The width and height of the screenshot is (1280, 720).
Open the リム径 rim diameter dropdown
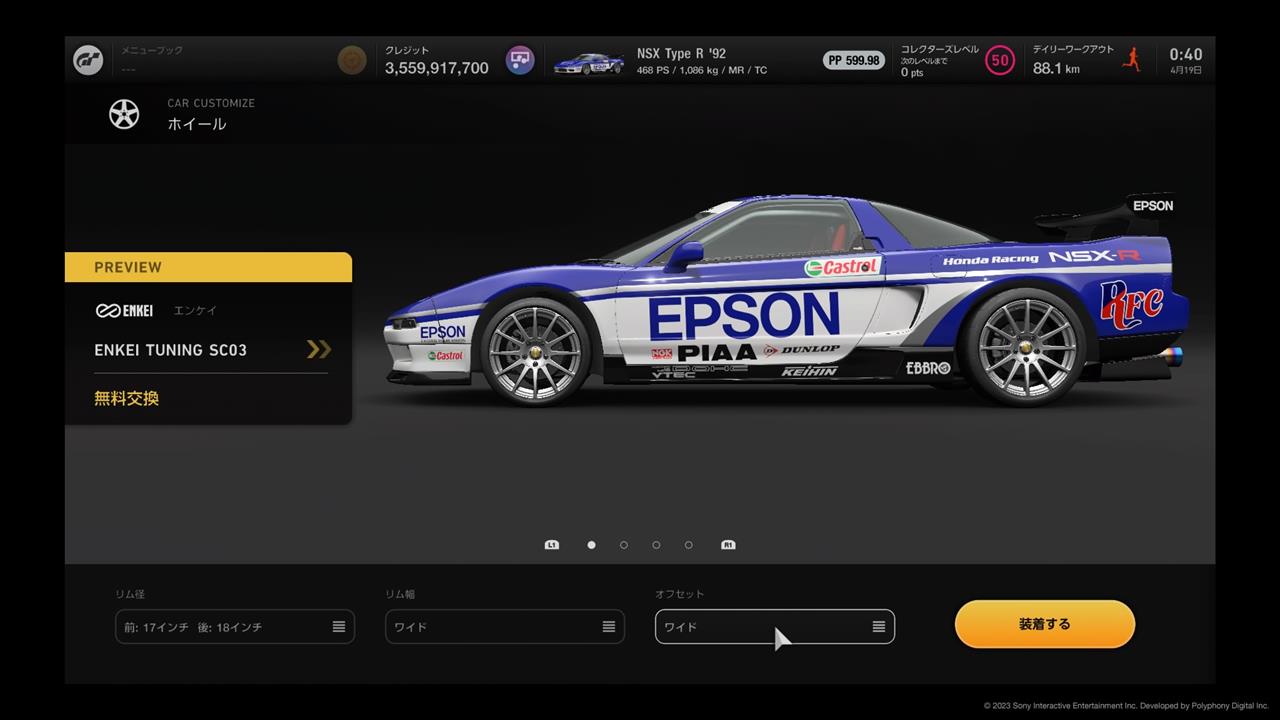(x=235, y=627)
